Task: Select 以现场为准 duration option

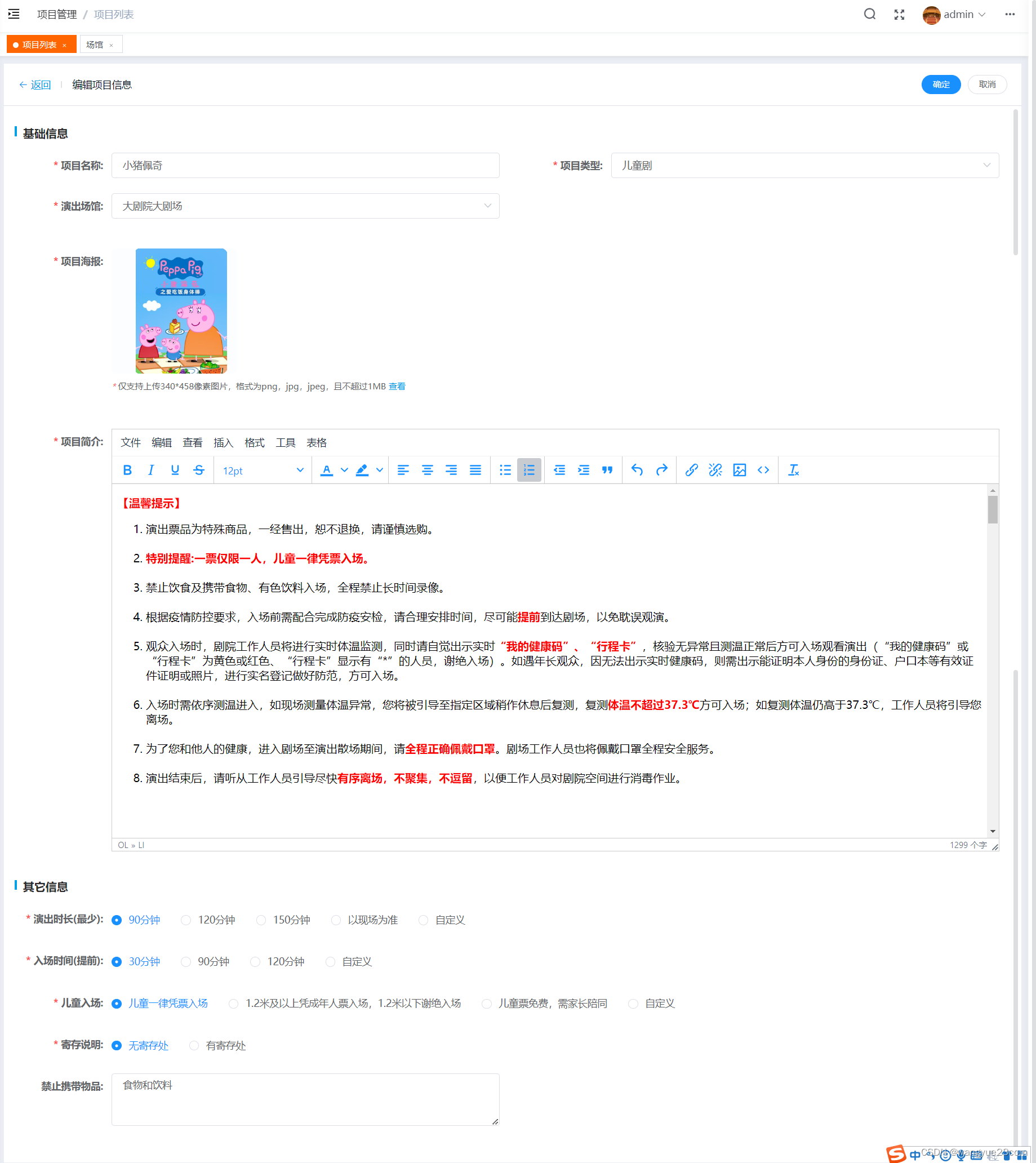Action: pos(364,920)
